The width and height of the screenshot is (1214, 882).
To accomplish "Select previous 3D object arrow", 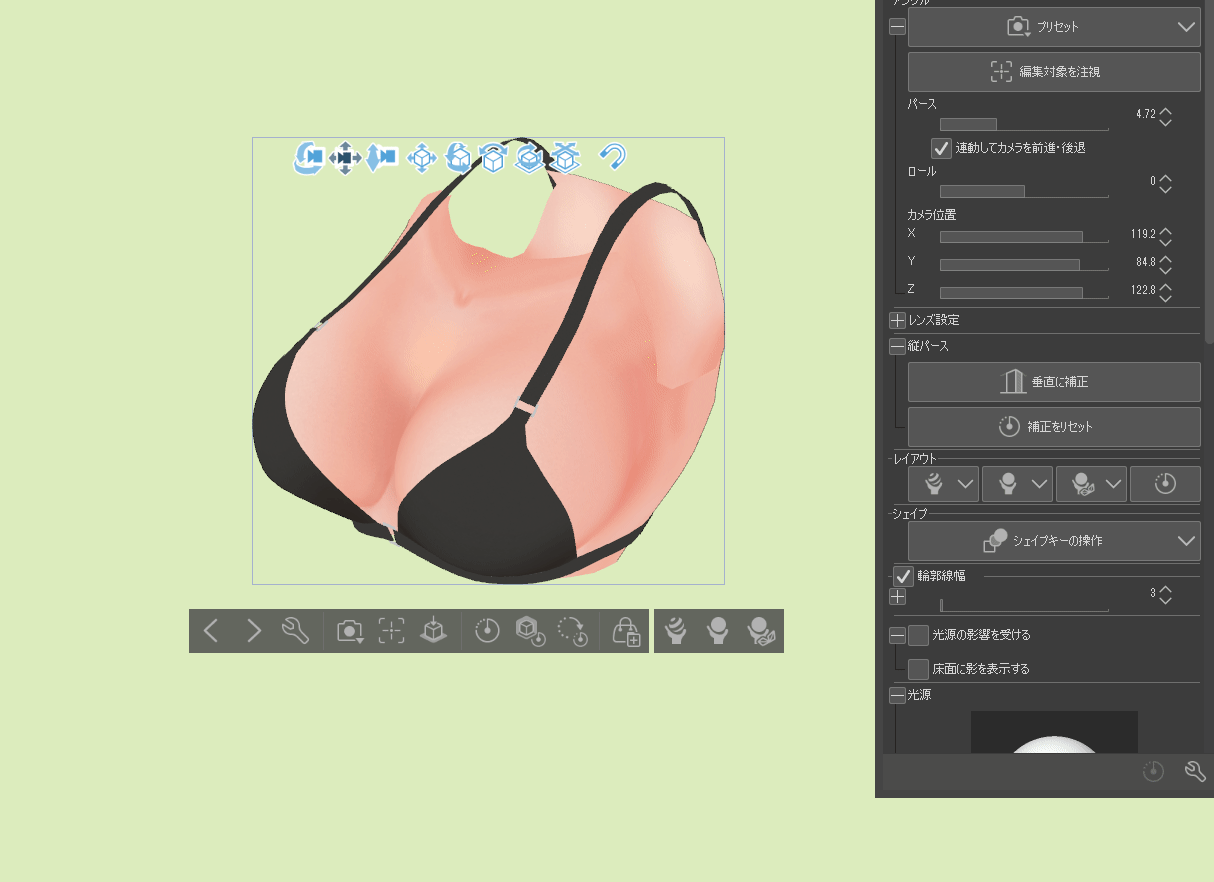I will (x=211, y=631).
